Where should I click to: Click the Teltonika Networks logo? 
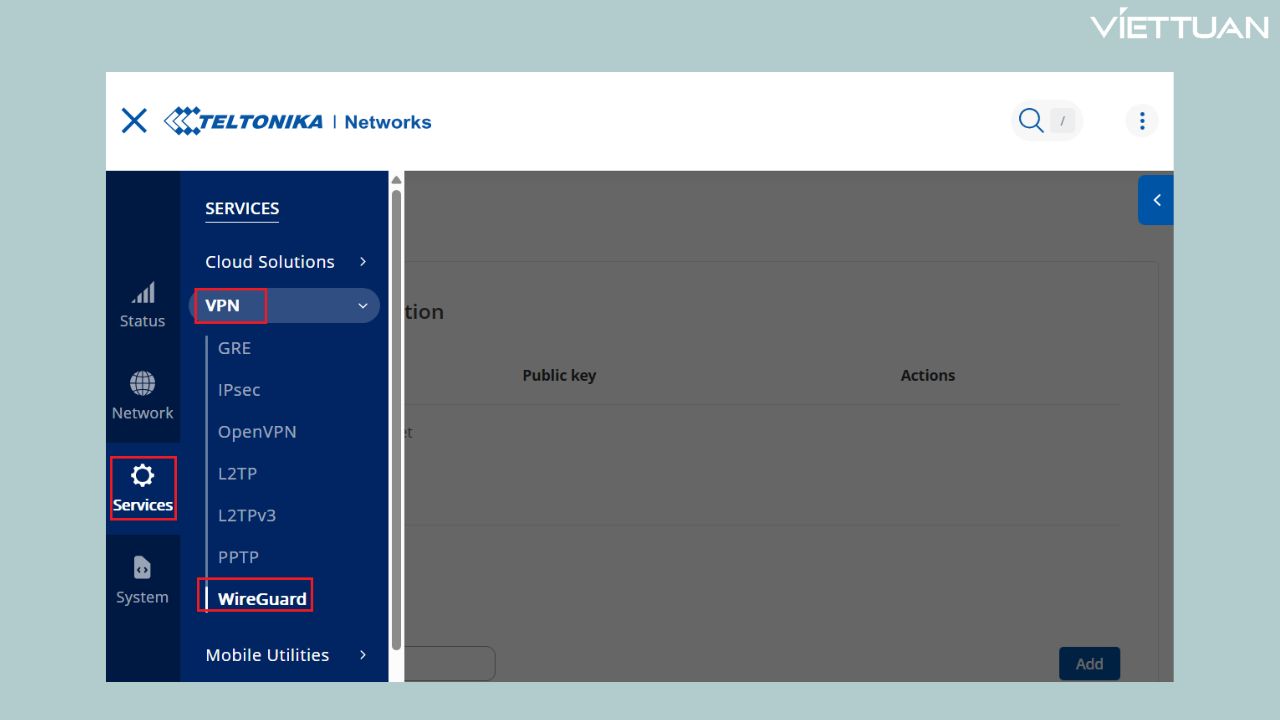coord(298,122)
